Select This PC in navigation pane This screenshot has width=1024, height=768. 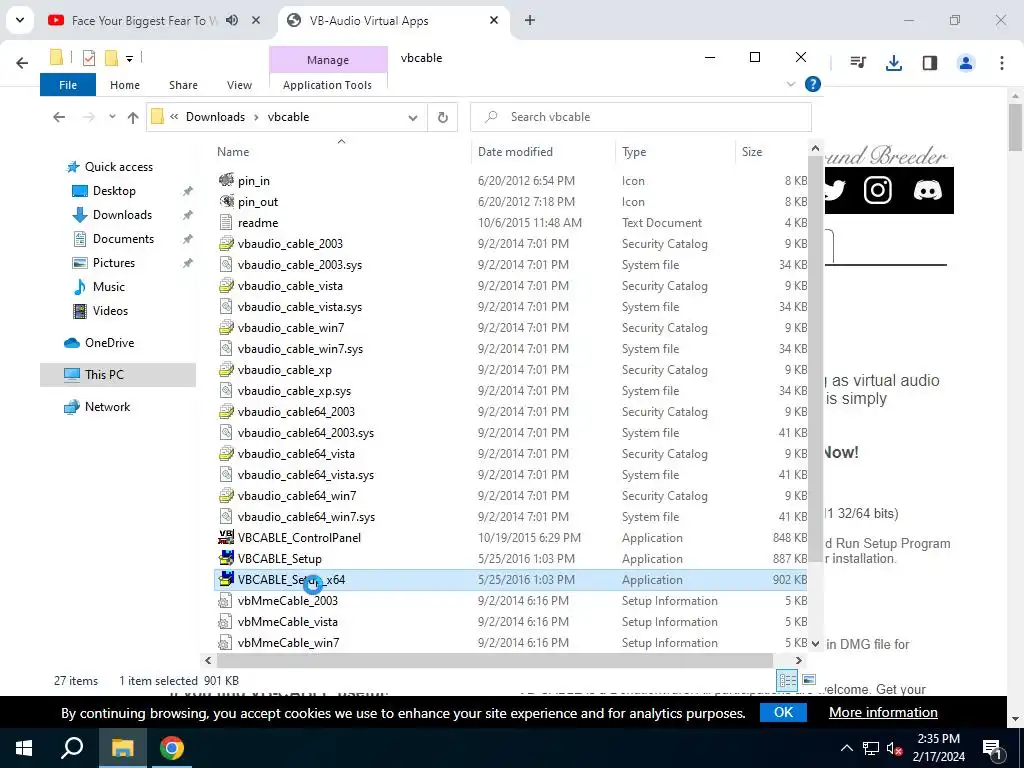coord(118,375)
